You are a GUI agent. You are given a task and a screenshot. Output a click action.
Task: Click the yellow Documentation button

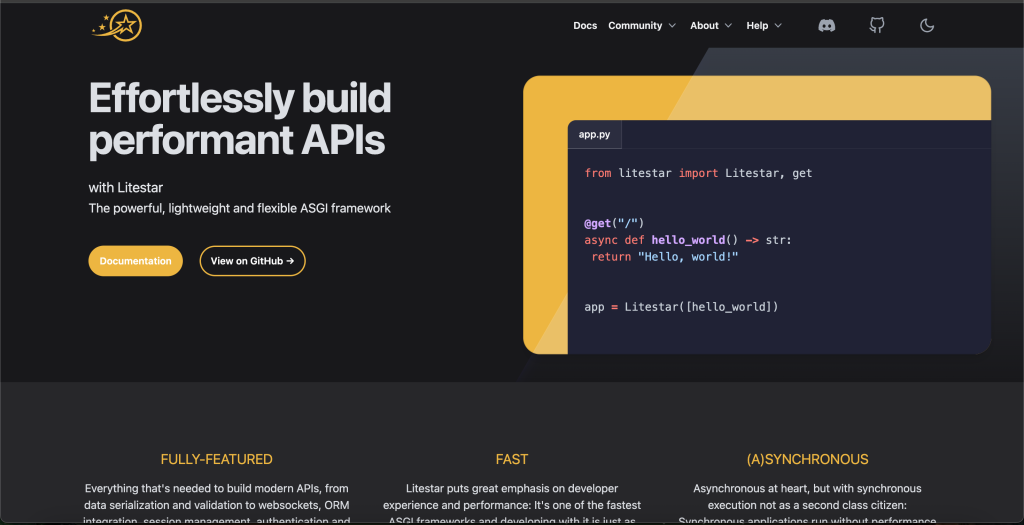click(x=136, y=261)
